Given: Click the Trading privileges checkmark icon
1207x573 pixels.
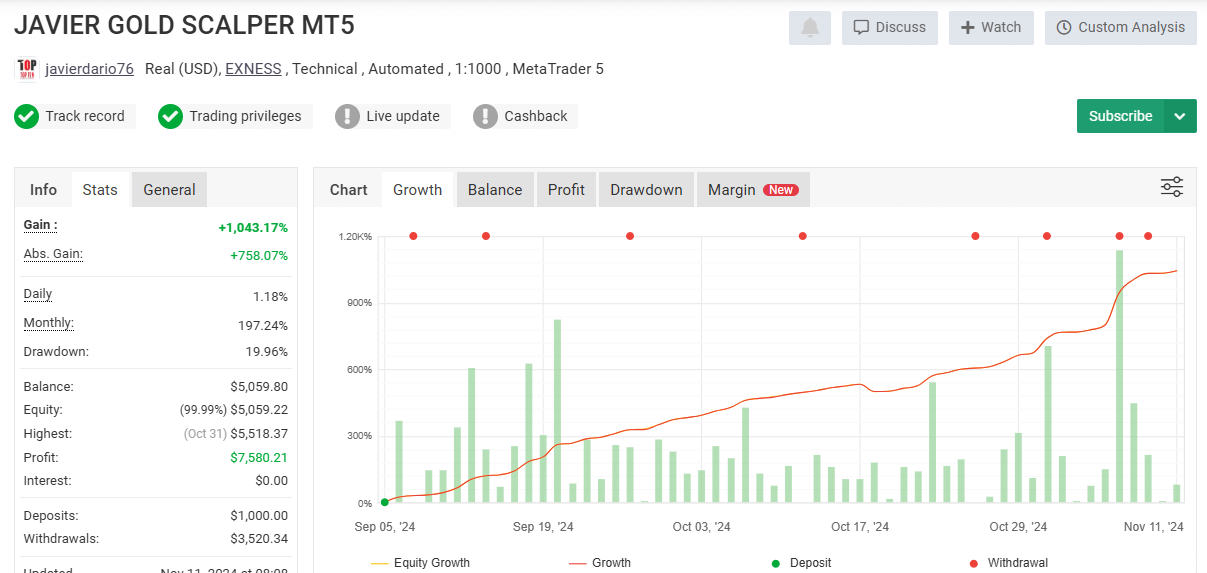Looking at the screenshot, I should coord(170,117).
